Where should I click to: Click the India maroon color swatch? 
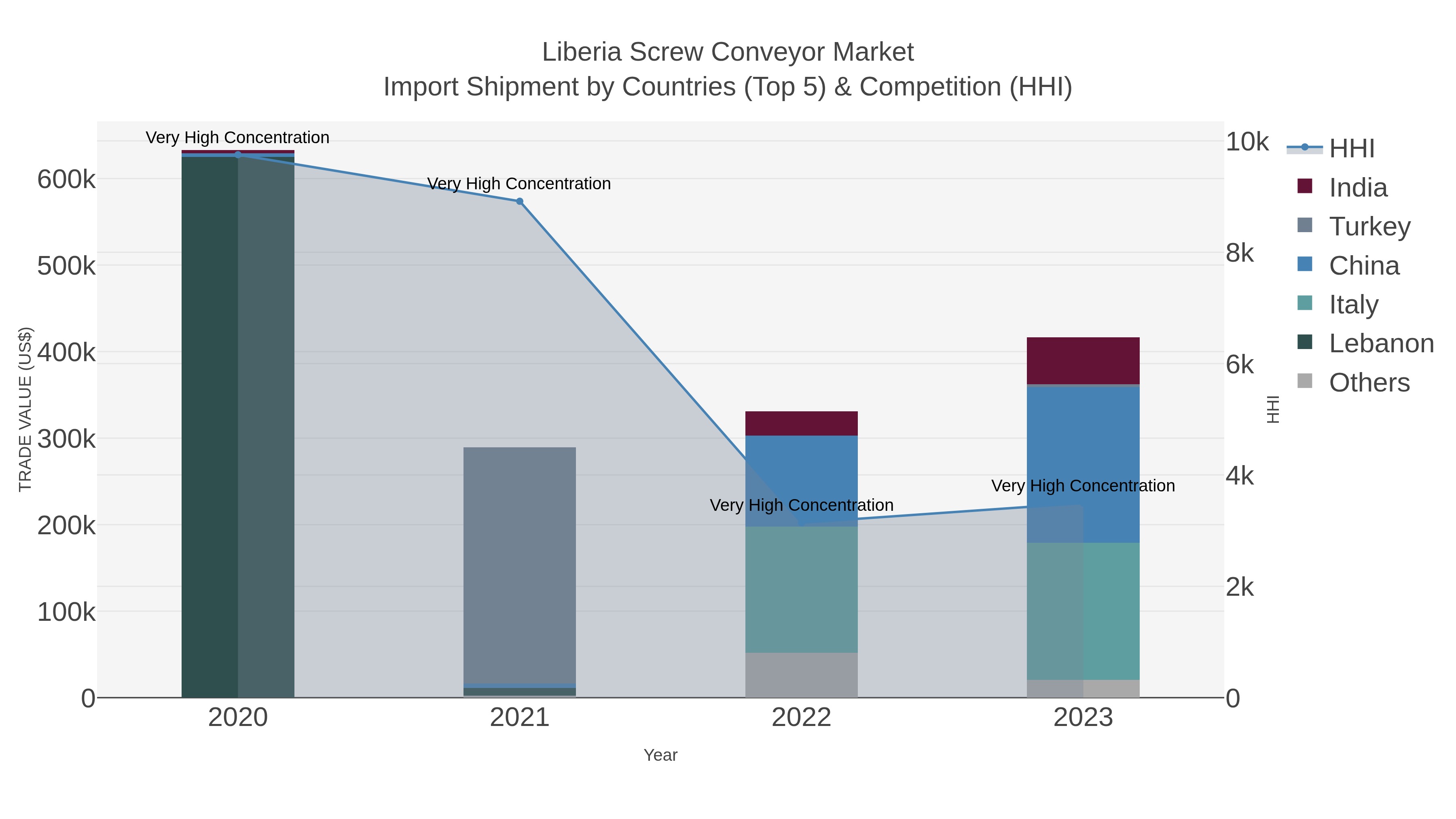pos(1304,186)
